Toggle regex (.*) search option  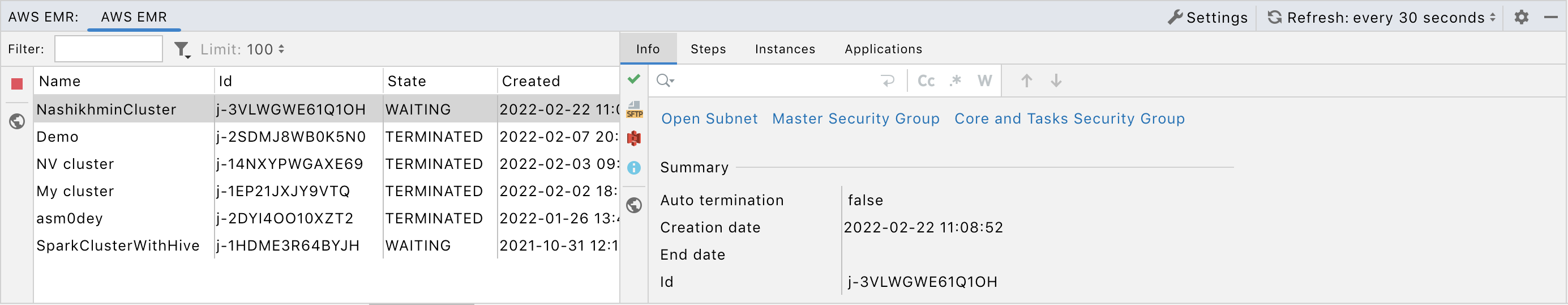[955, 81]
